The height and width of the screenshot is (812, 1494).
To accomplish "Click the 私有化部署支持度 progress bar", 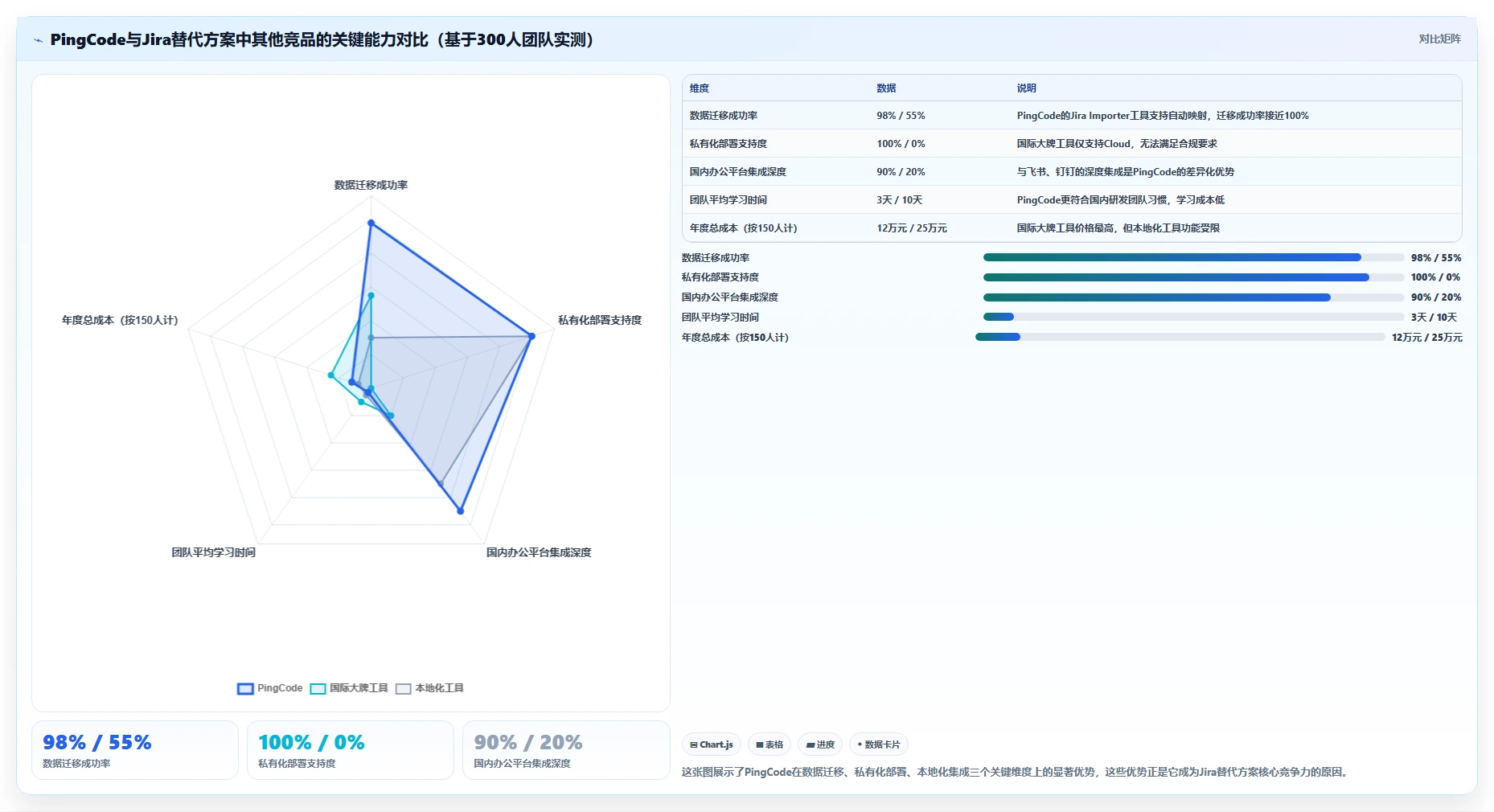I will click(1193, 277).
